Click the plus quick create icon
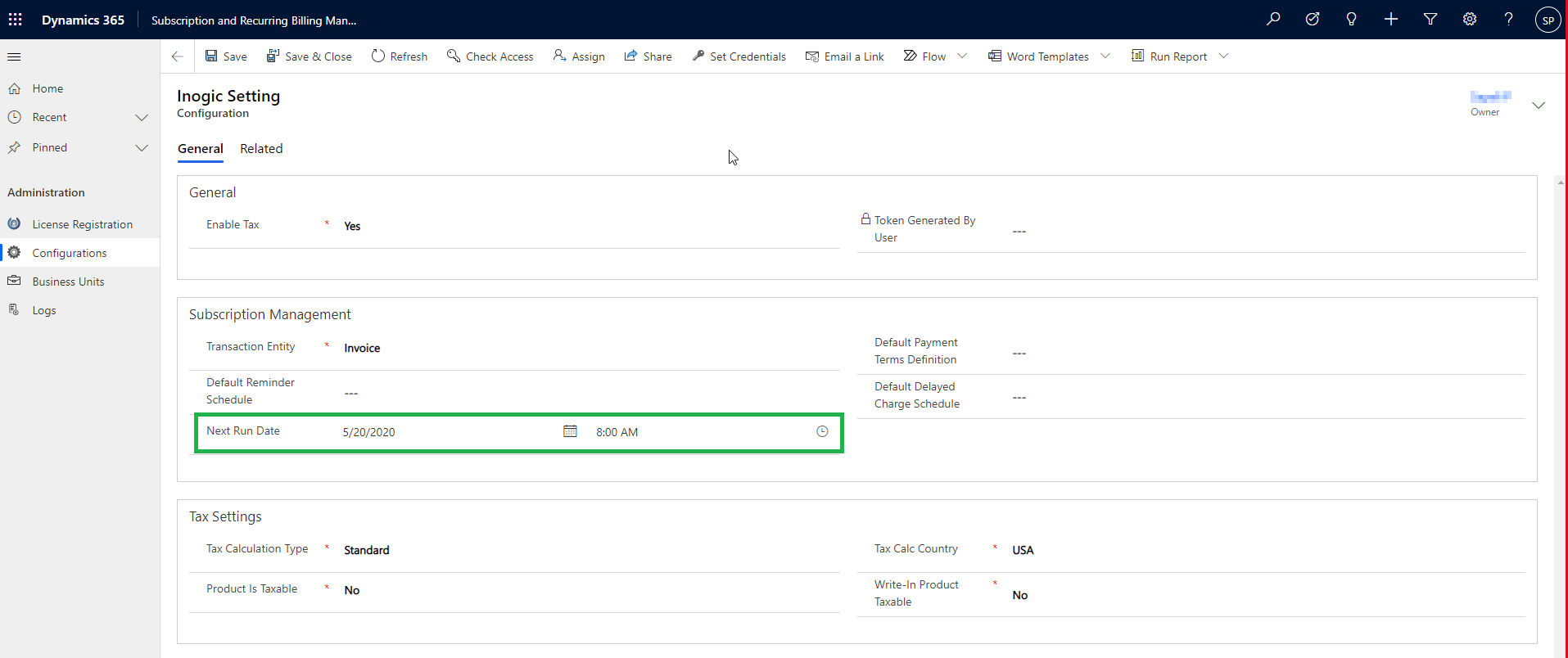The height and width of the screenshot is (658, 1568). point(1391,19)
